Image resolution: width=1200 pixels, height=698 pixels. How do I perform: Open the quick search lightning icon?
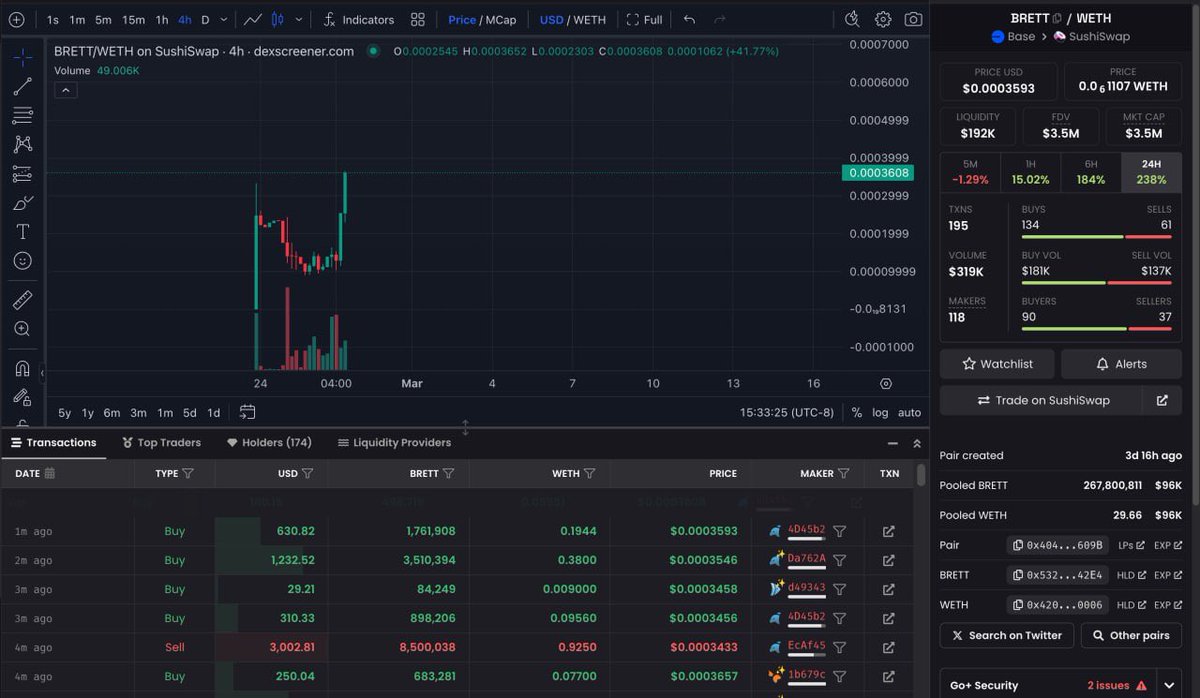[x=852, y=19]
